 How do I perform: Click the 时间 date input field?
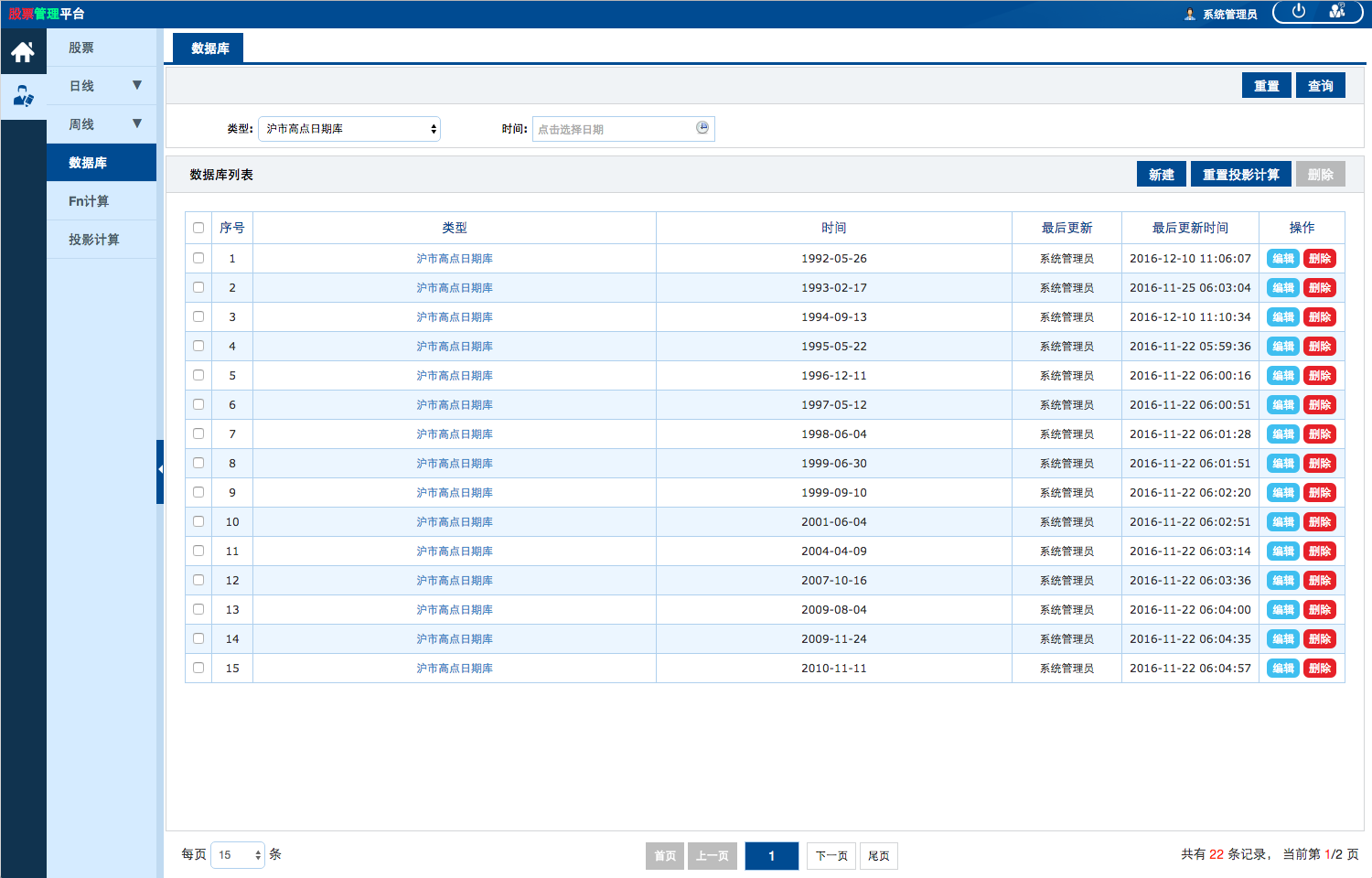pos(613,129)
